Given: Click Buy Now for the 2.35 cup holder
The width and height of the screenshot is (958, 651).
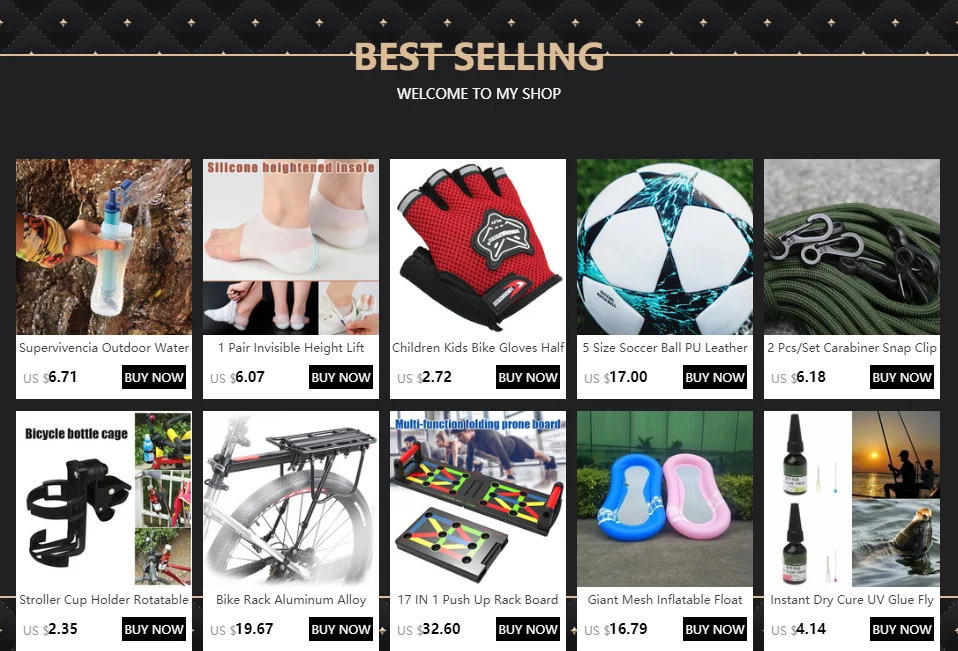Looking at the screenshot, I should [x=154, y=629].
